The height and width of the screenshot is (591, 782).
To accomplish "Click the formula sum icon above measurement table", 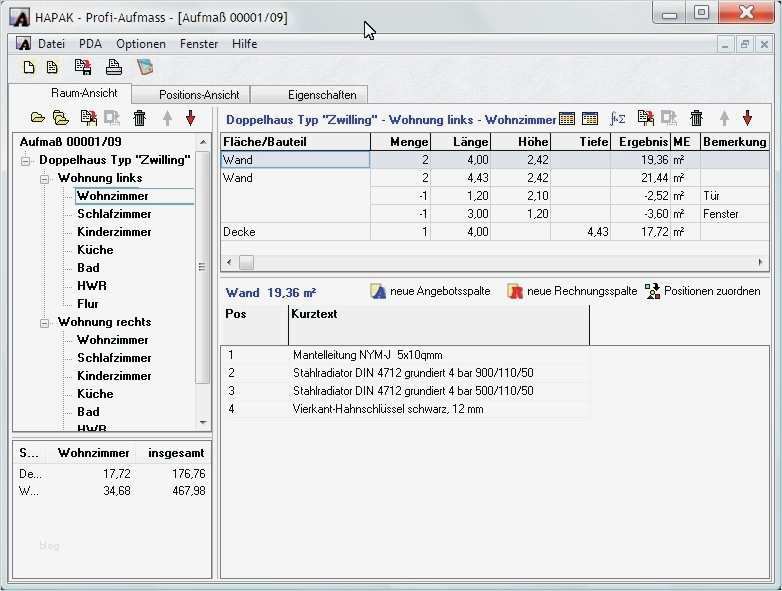I will 618,118.
